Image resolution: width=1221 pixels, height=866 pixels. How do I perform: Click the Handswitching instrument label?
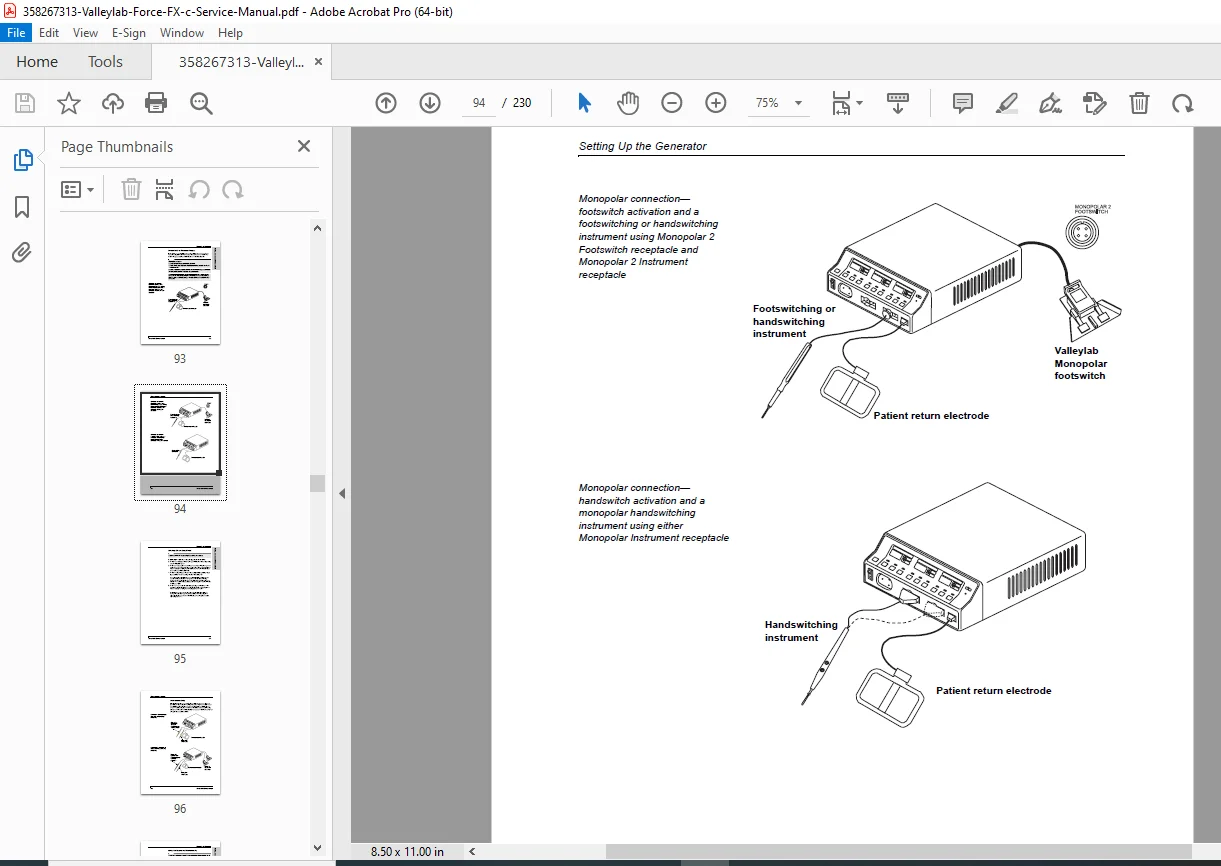801,631
